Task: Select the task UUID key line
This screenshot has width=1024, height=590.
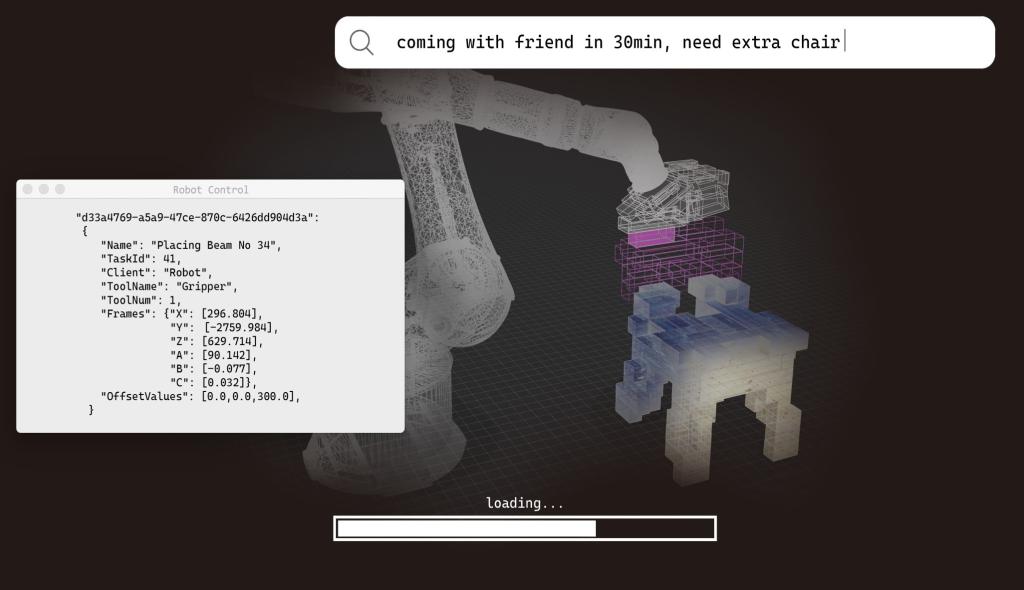Action: [197, 217]
